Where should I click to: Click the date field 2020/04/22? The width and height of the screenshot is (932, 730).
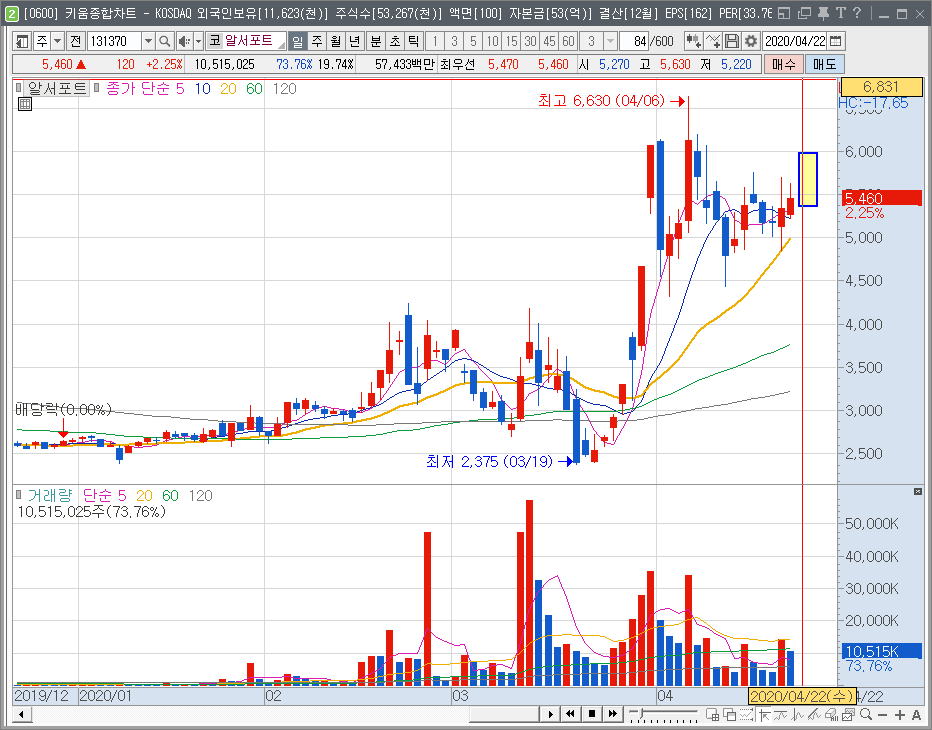[795, 41]
